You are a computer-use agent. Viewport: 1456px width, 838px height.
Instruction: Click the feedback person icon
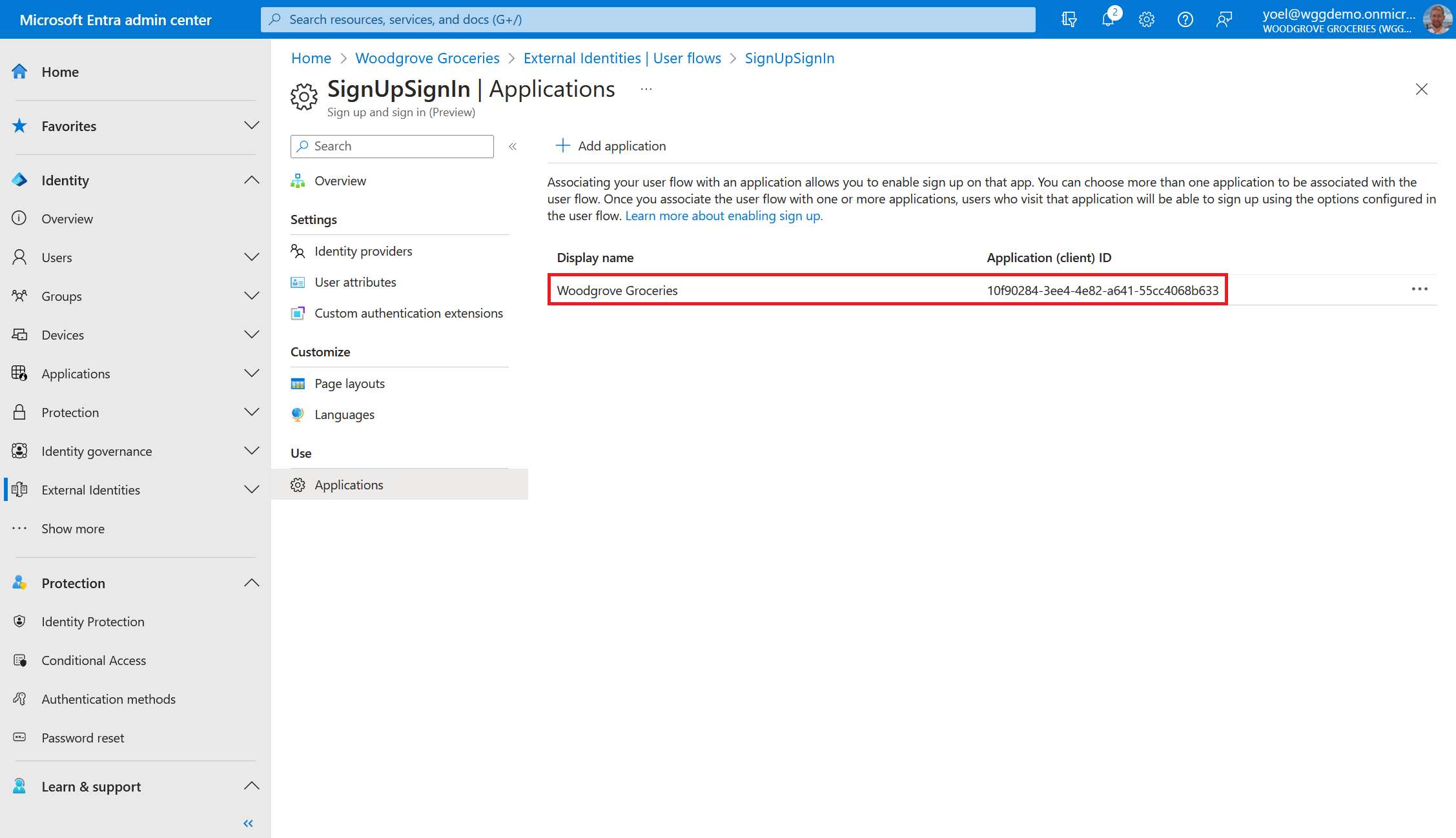[1224, 19]
